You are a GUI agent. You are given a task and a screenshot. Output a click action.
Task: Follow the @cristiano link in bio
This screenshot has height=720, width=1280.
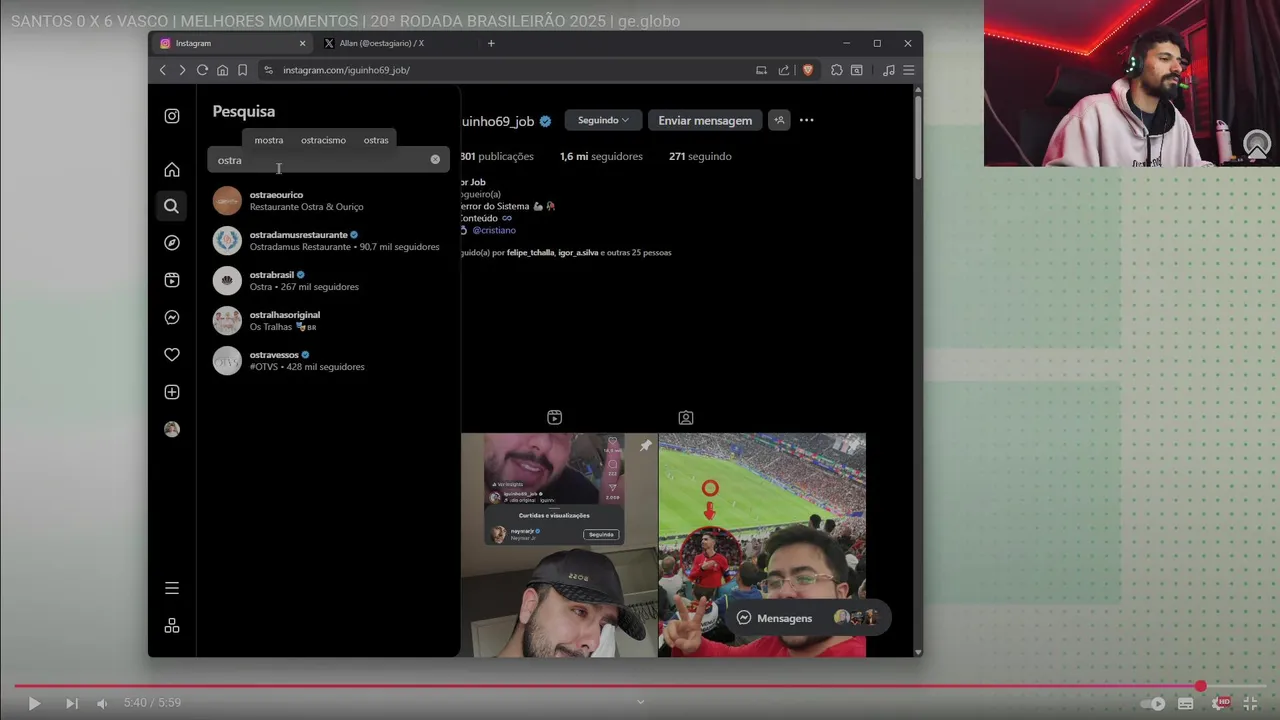[x=494, y=230]
